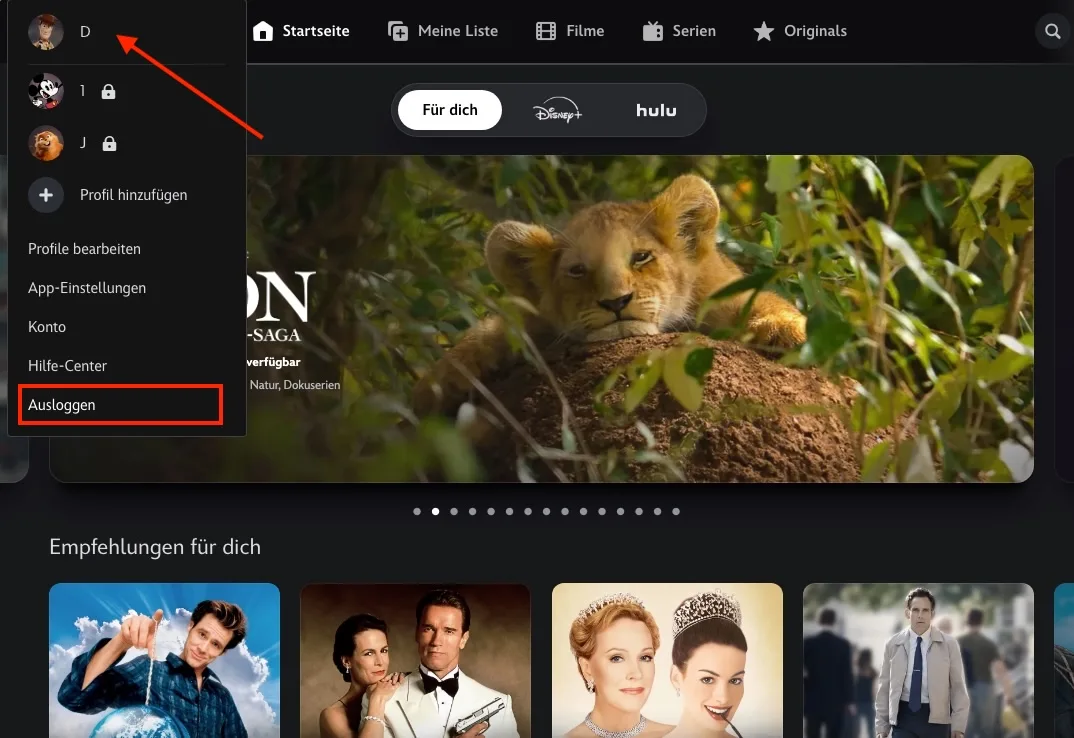The height and width of the screenshot is (738, 1074).
Task: Click the Woody avatar of profile D
Action: [46, 32]
